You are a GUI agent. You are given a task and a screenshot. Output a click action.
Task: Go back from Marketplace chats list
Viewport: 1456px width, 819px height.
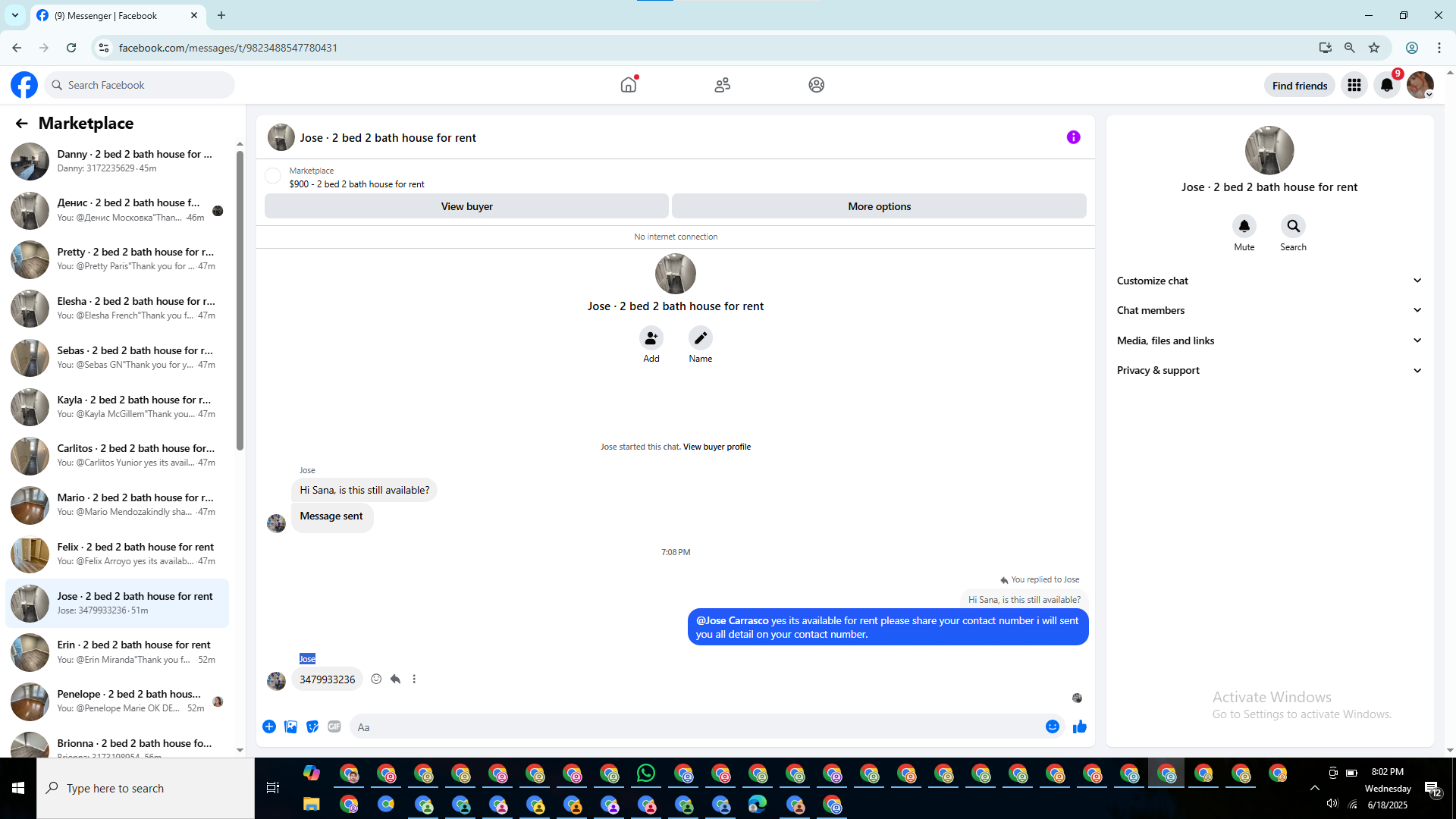pyautogui.click(x=22, y=123)
